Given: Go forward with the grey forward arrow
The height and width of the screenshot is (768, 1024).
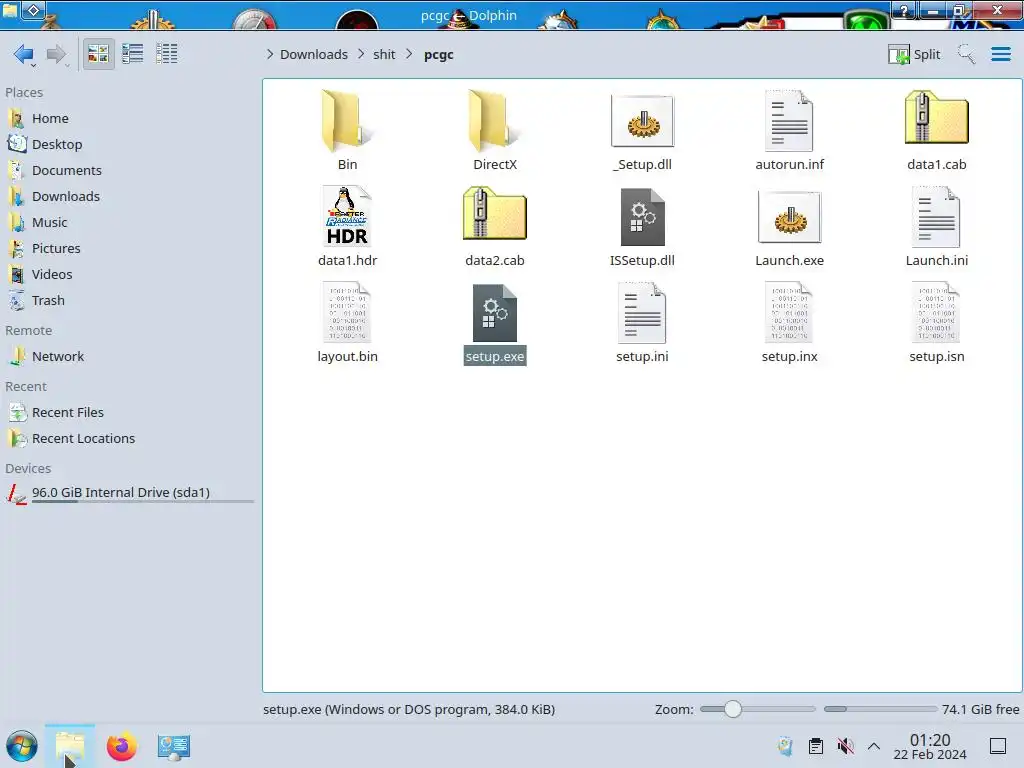Looking at the screenshot, I should pyautogui.click(x=57, y=54).
